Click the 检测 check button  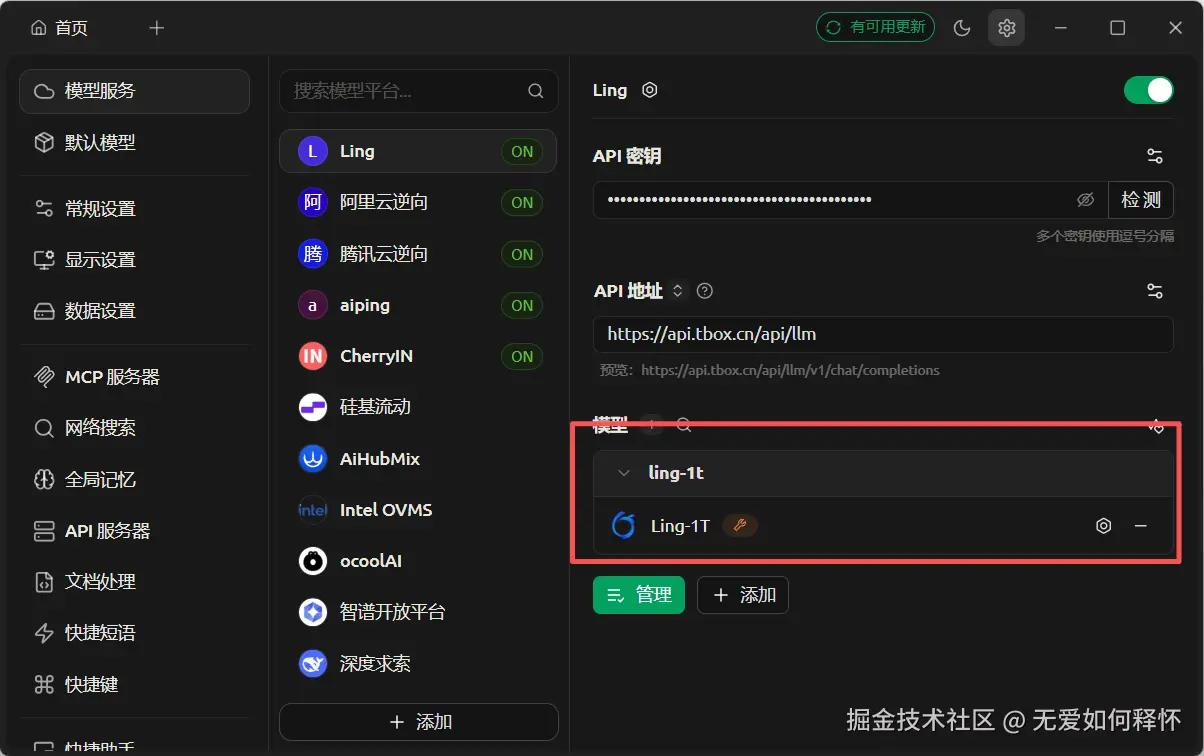(1141, 200)
